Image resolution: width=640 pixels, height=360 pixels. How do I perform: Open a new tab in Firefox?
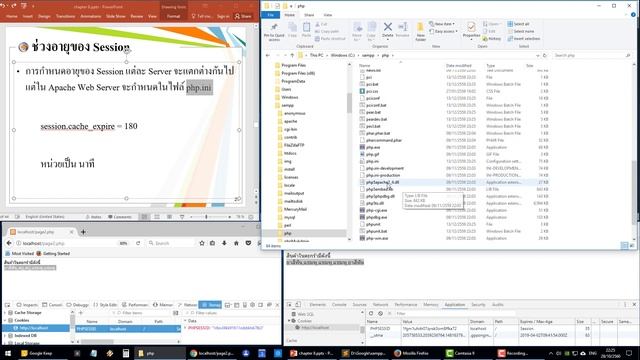(83, 232)
